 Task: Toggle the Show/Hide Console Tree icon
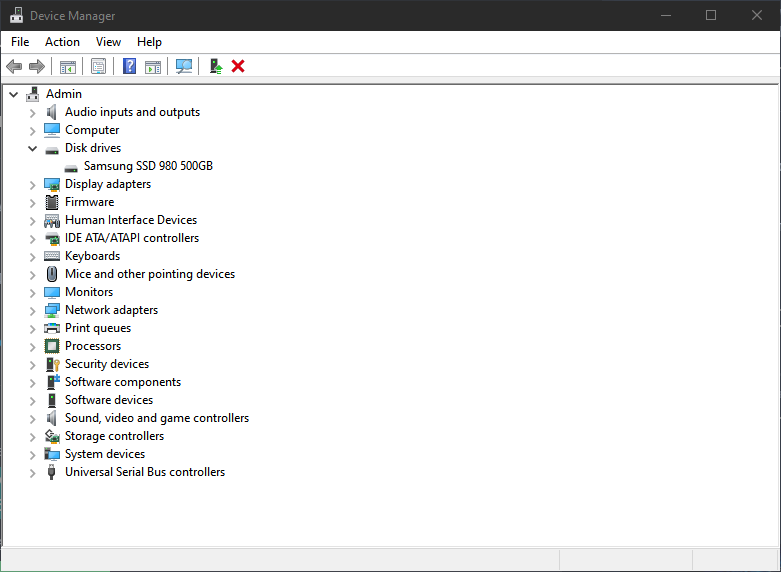[x=68, y=66]
